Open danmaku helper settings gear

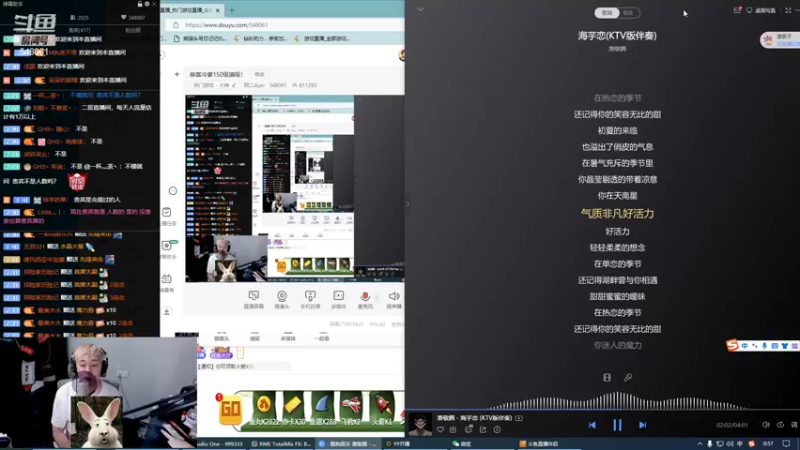point(147,4)
